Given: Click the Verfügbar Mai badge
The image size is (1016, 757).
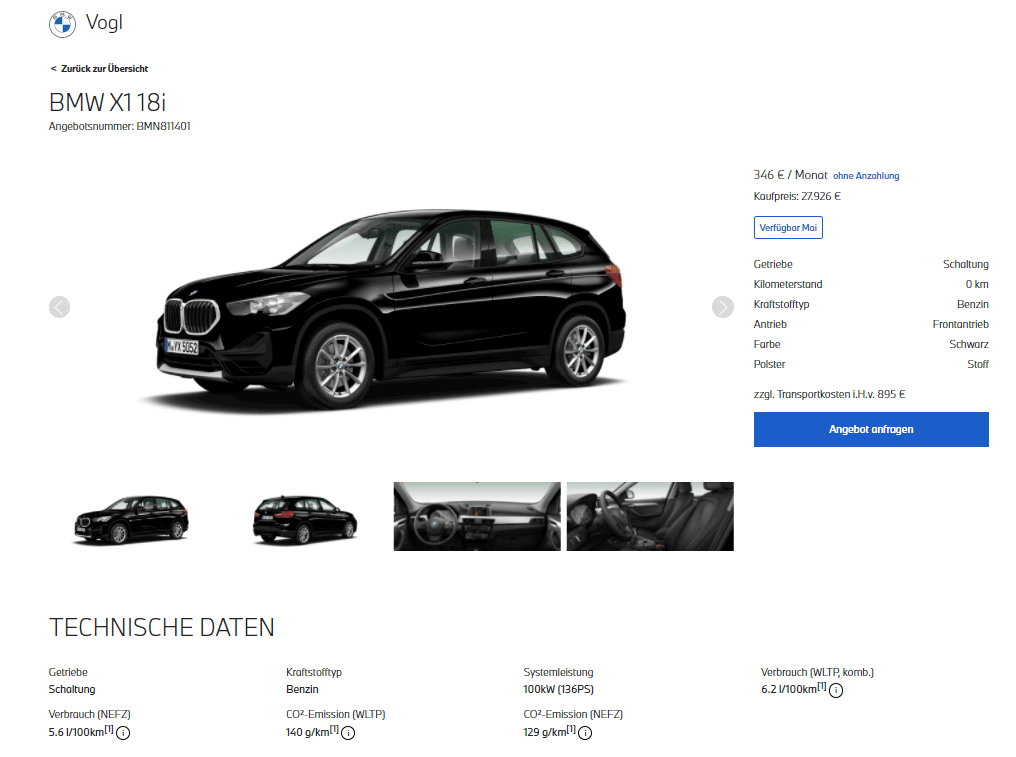Looking at the screenshot, I should click(788, 227).
